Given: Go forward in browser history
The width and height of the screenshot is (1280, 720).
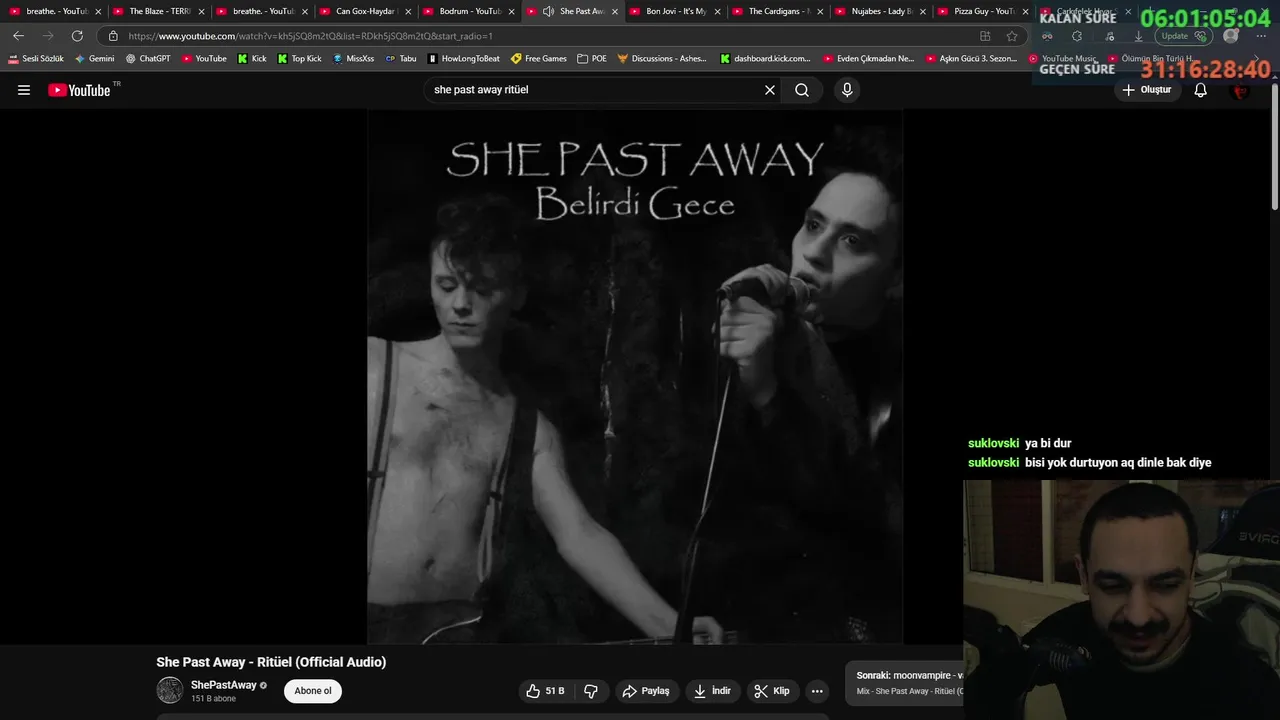Looking at the screenshot, I should pyautogui.click(x=47, y=35).
